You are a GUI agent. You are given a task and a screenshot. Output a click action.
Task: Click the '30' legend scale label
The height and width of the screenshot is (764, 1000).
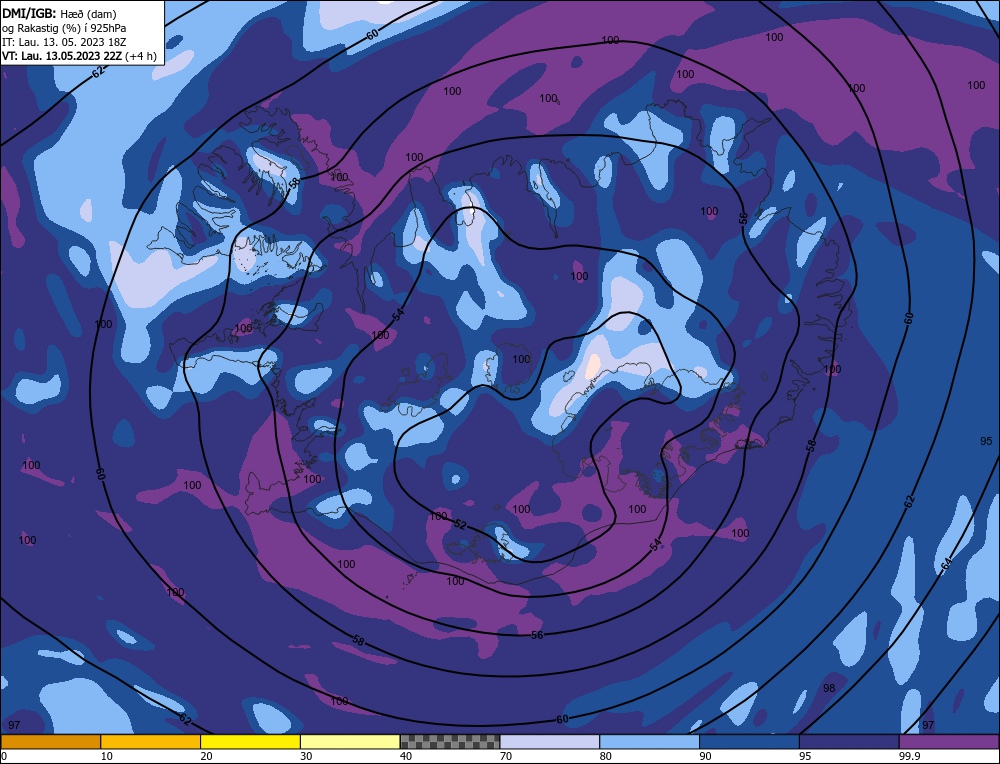coord(306,756)
